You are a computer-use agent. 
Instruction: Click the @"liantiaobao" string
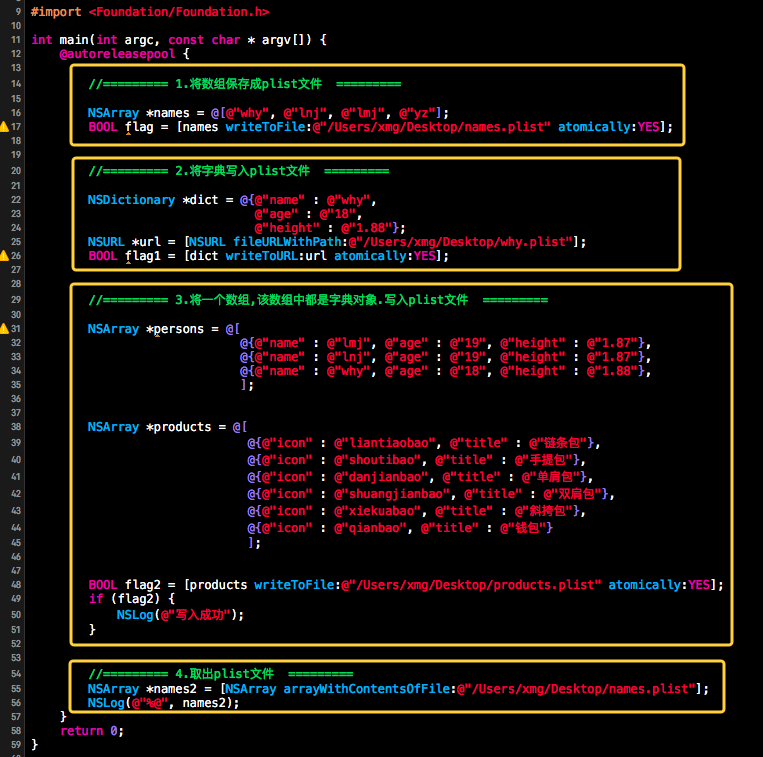pos(384,443)
